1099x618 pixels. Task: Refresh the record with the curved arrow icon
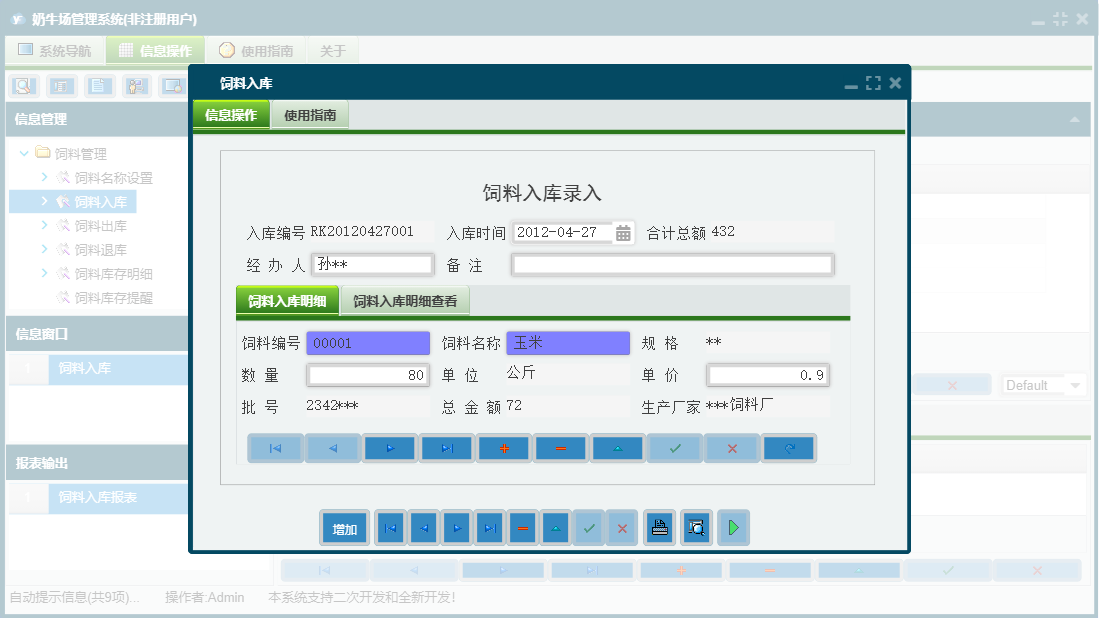point(788,448)
